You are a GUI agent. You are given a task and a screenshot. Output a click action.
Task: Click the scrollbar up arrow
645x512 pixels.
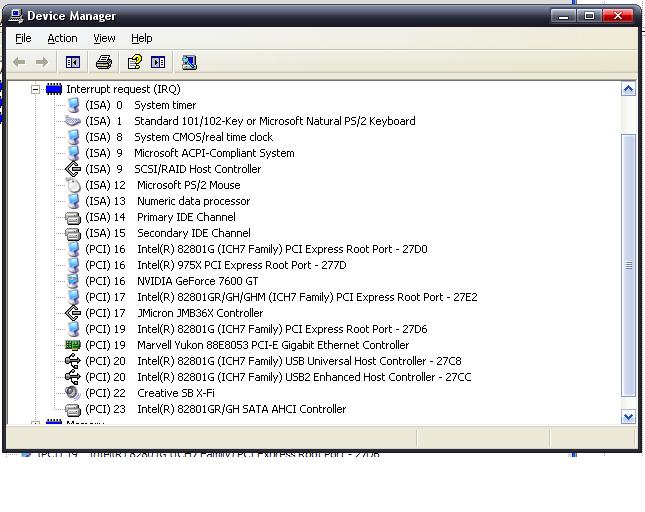[629, 89]
